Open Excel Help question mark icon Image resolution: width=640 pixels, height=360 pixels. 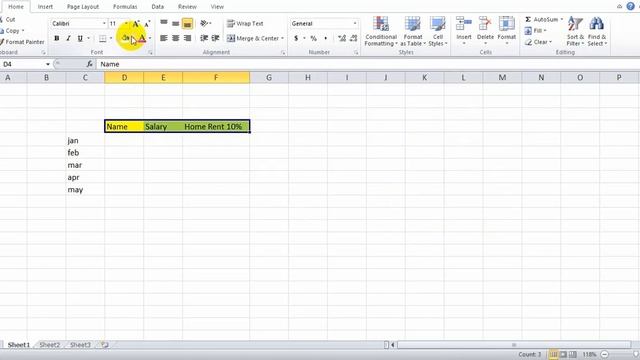point(631,6)
